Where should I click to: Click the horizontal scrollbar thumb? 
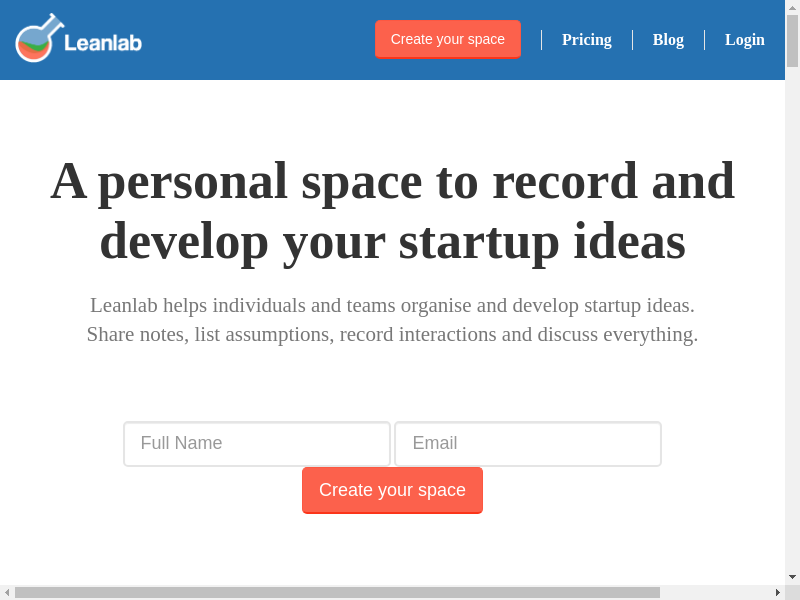click(x=336, y=592)
